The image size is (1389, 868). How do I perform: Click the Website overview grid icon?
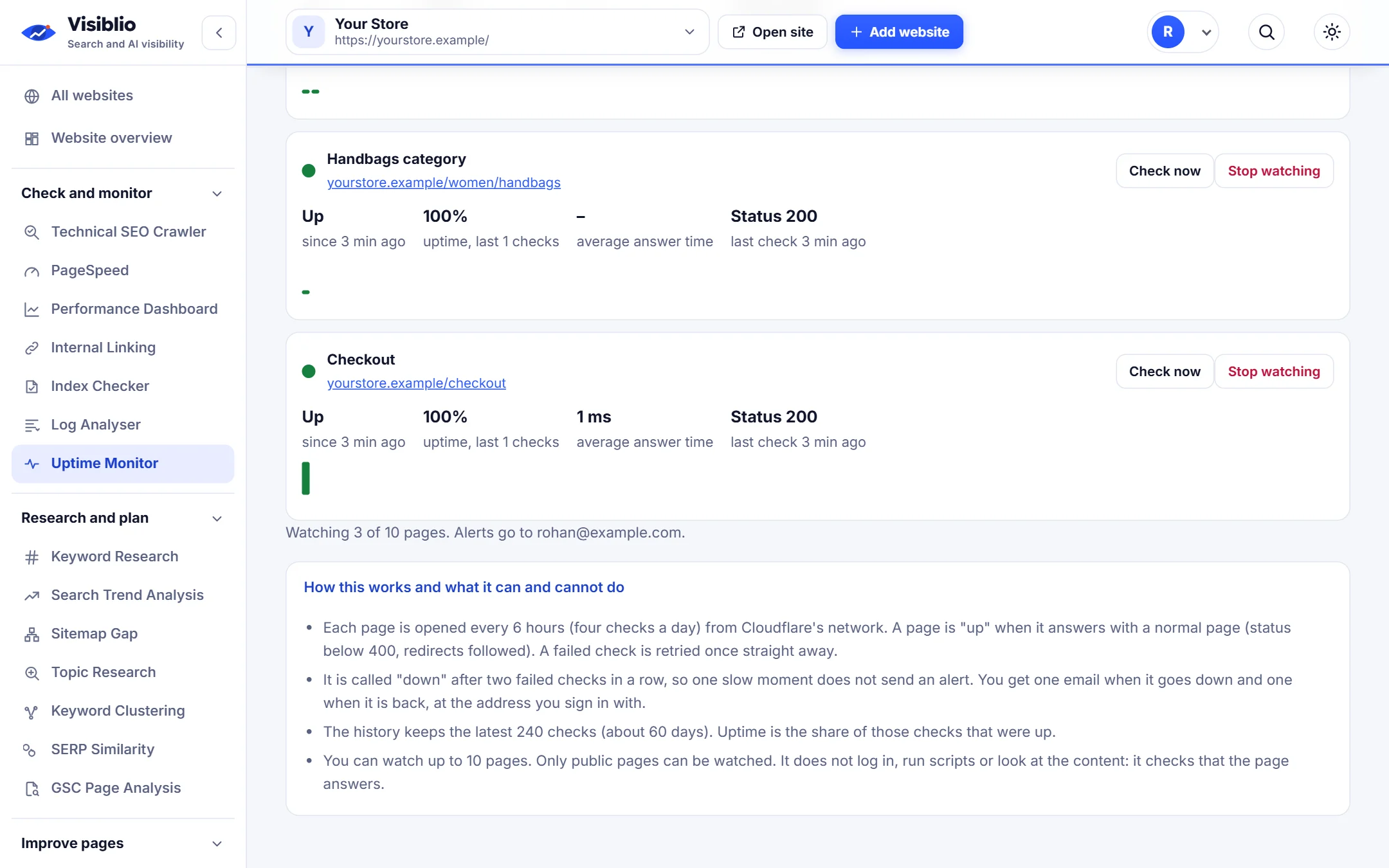tap(32, 138)
